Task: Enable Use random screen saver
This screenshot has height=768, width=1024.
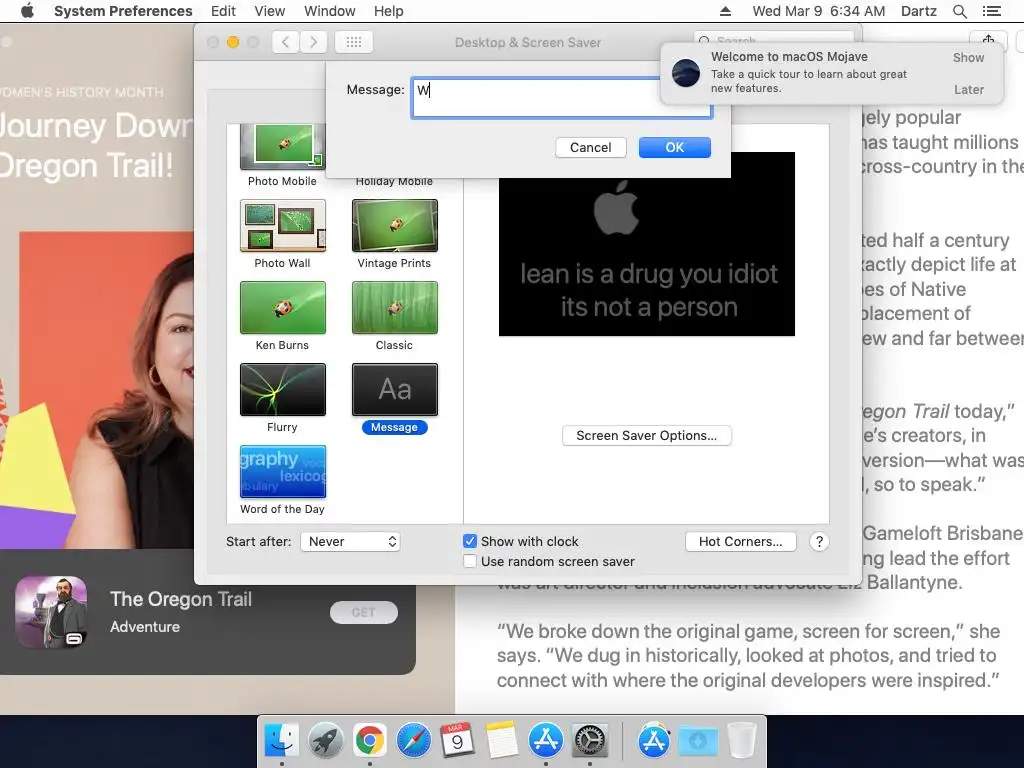Action: click(x=470, y=562)
